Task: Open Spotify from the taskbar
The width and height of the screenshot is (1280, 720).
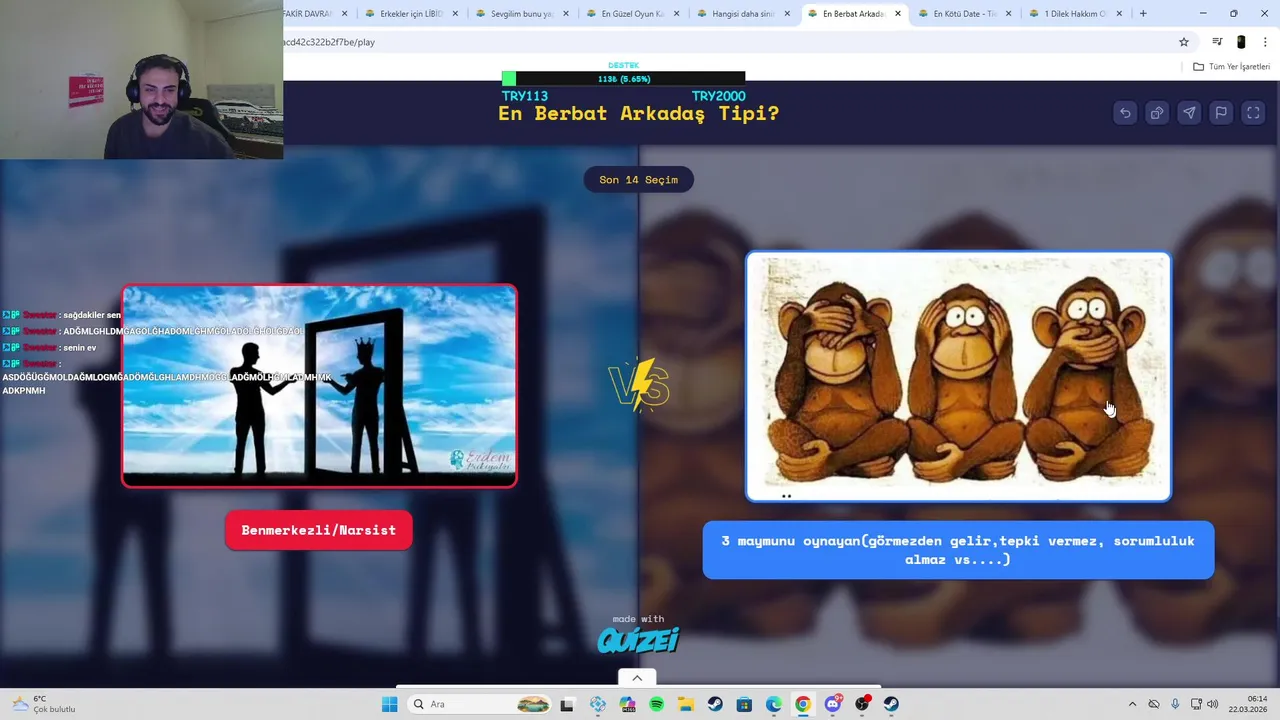Action: point(656,704)
